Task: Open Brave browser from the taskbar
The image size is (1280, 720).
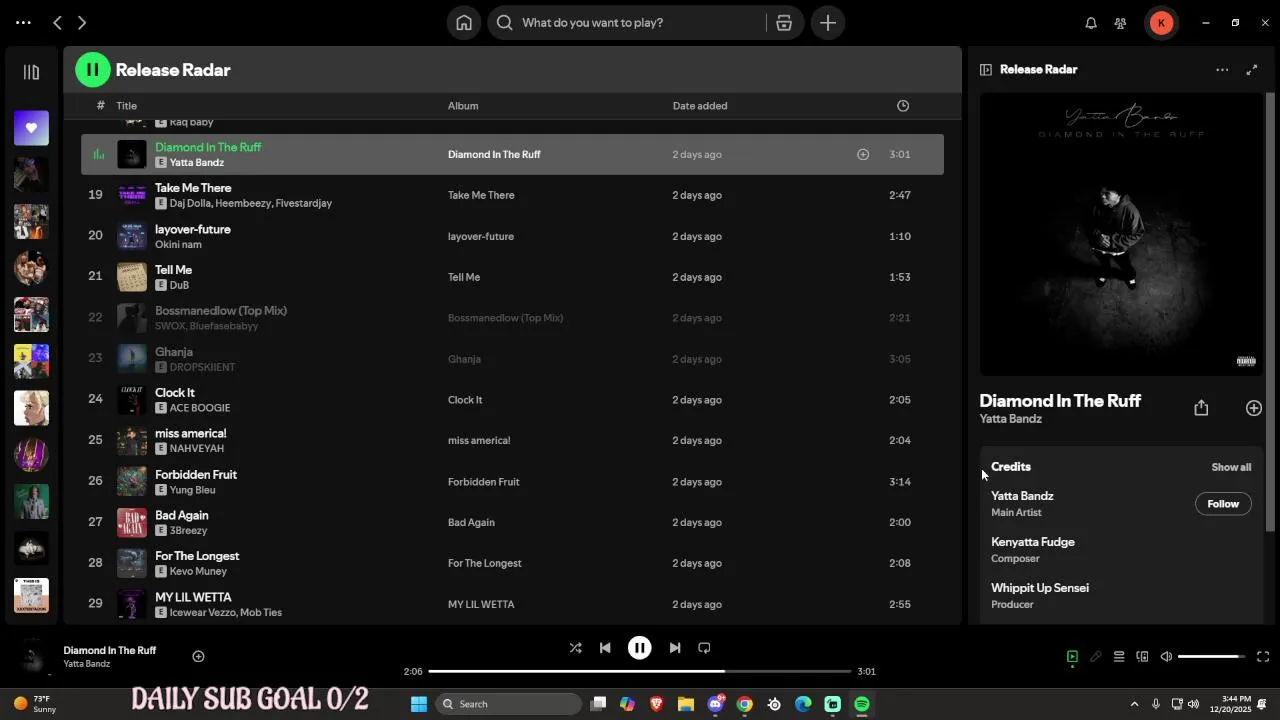Action: pyautogui.click(x=657, y=704)
